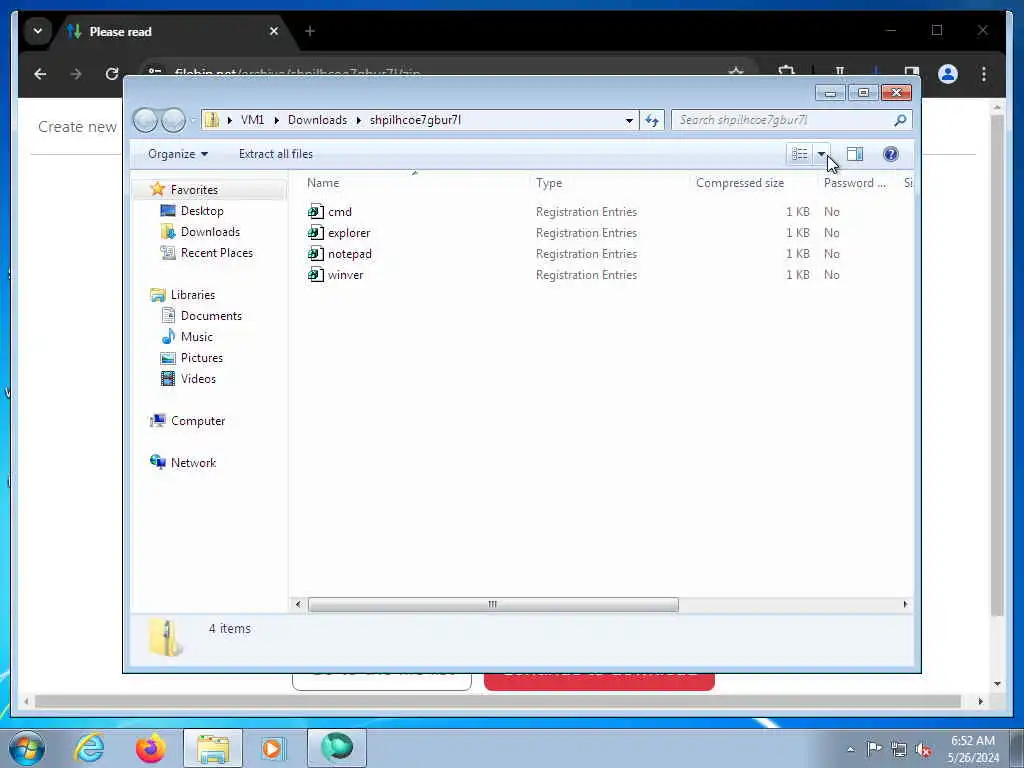Select Computer in navigation pane
The width and height of the screenshot is (1024, 768).
click(x=198, y=421)
